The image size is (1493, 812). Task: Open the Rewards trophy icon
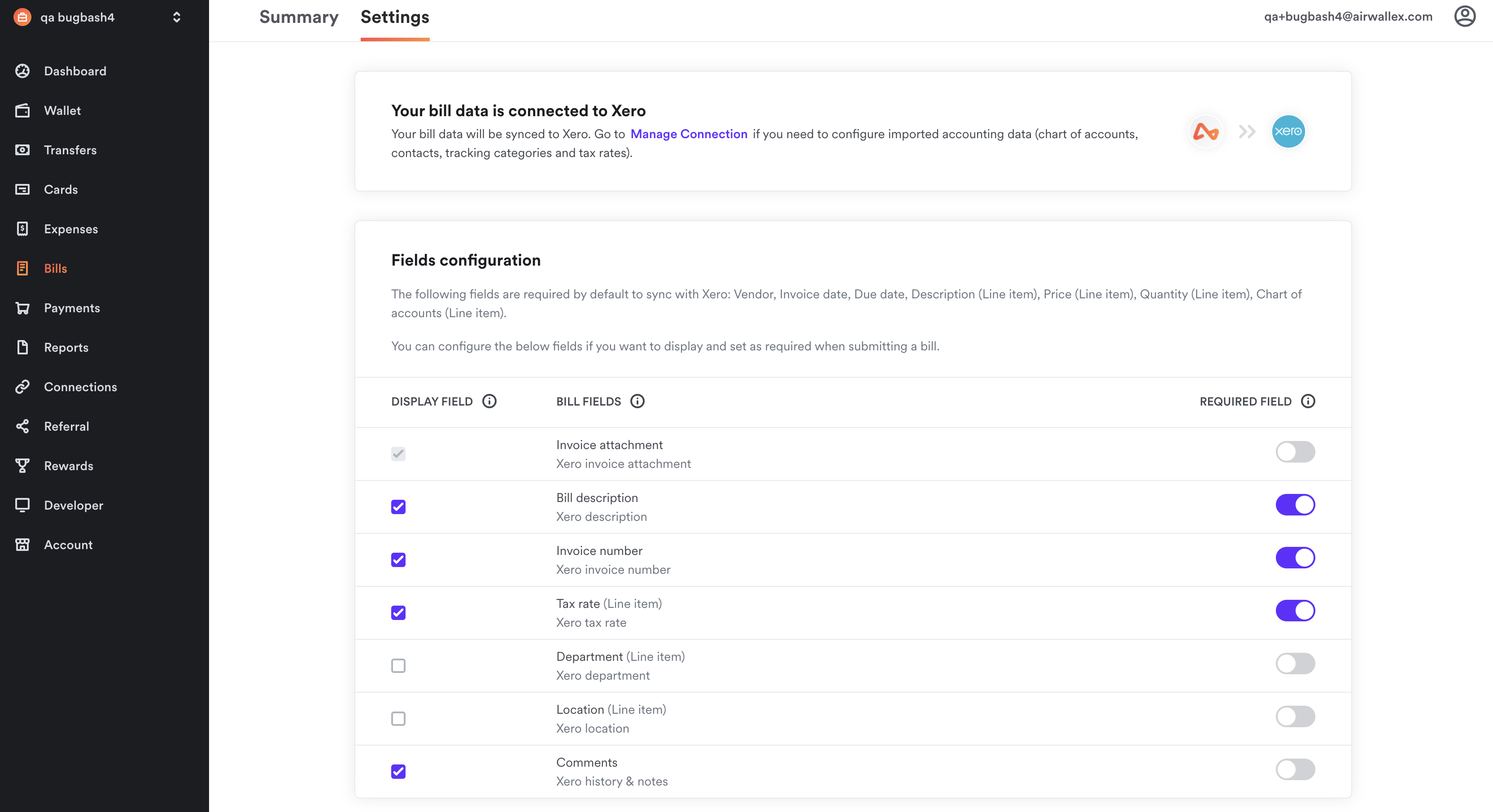click(22, 465)
